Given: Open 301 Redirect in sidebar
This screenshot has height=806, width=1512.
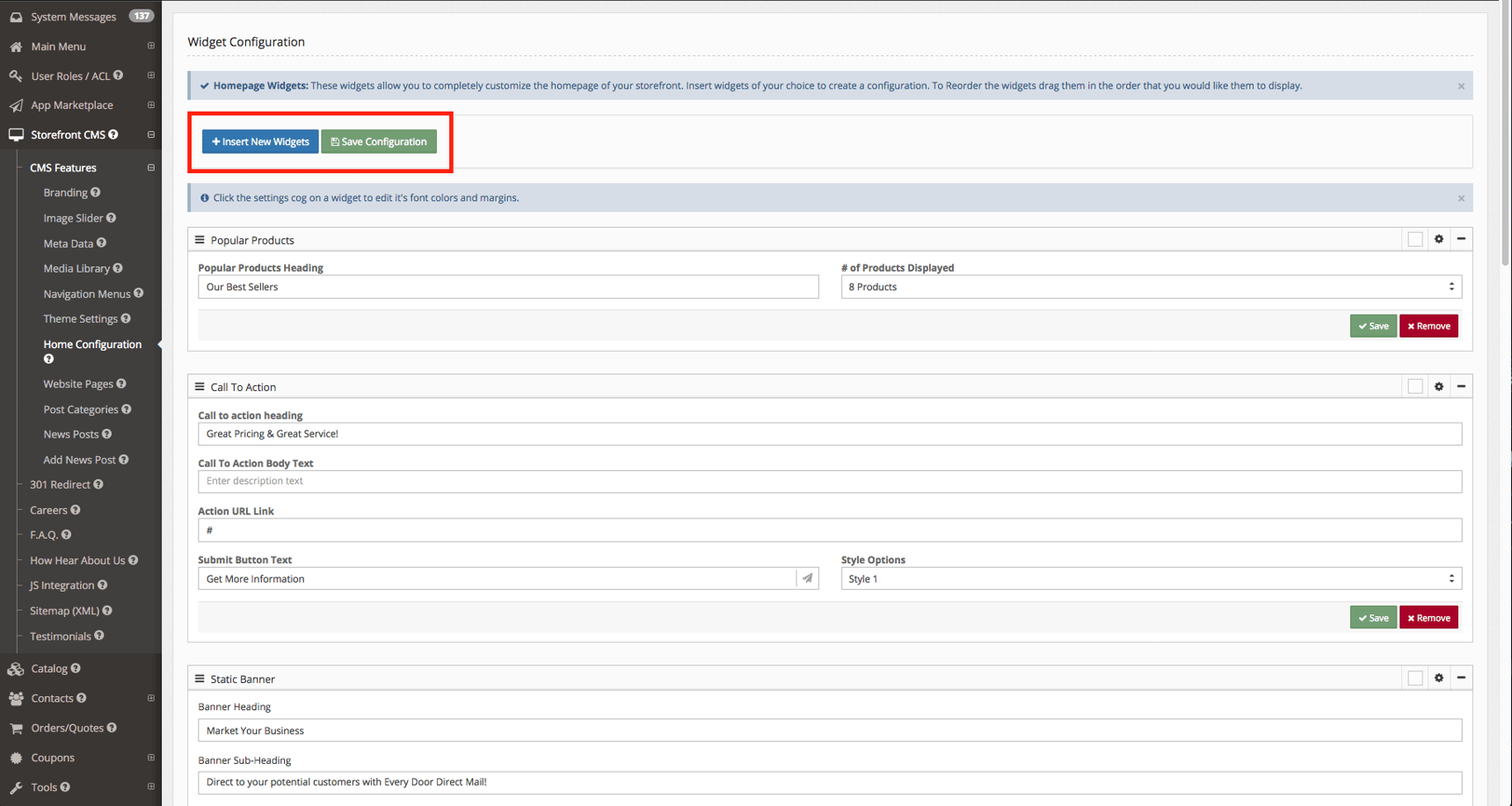Looking at the screenshot, I should pos(60,484).
